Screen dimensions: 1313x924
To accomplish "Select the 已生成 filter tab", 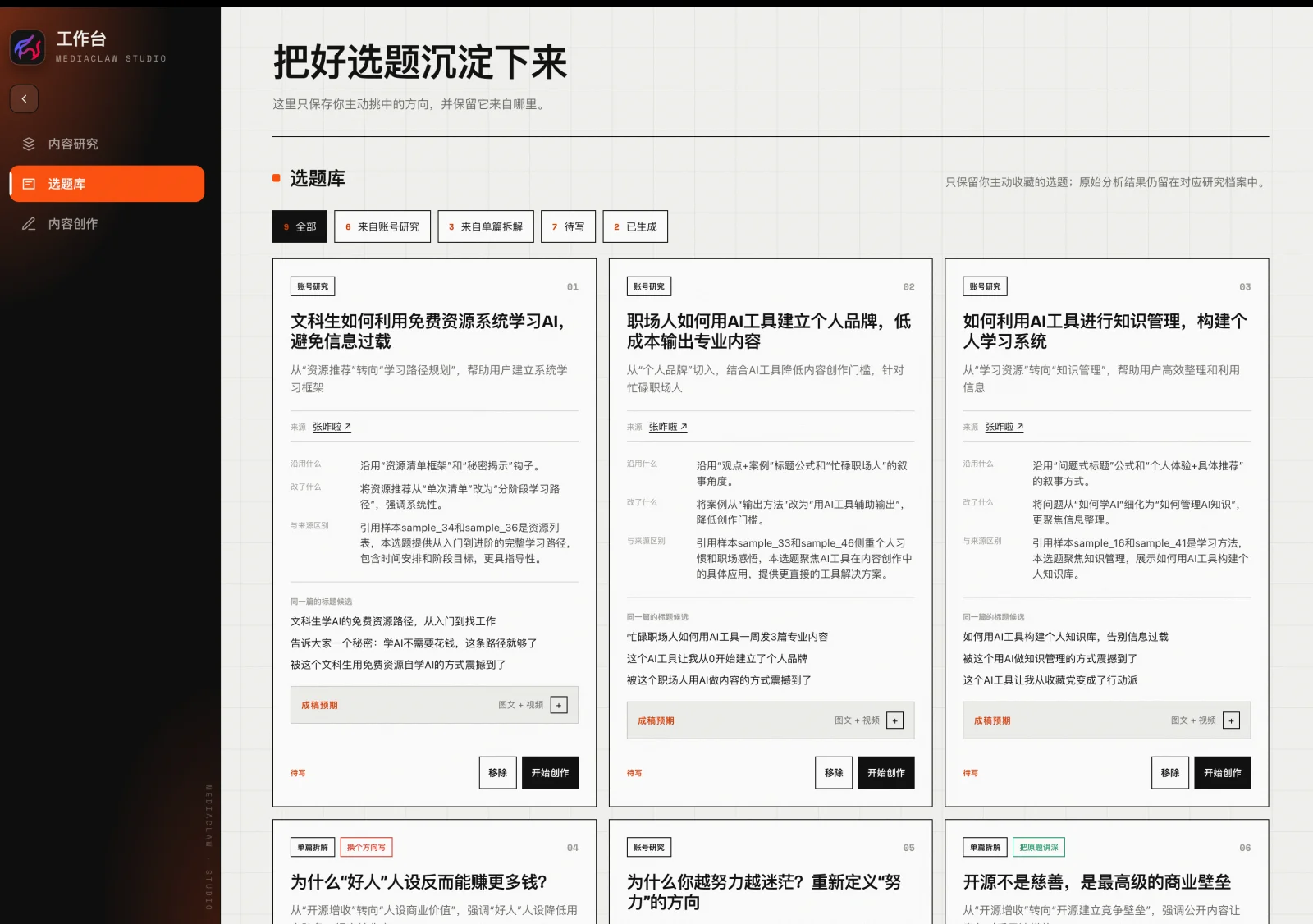I will tap(635, 226).
